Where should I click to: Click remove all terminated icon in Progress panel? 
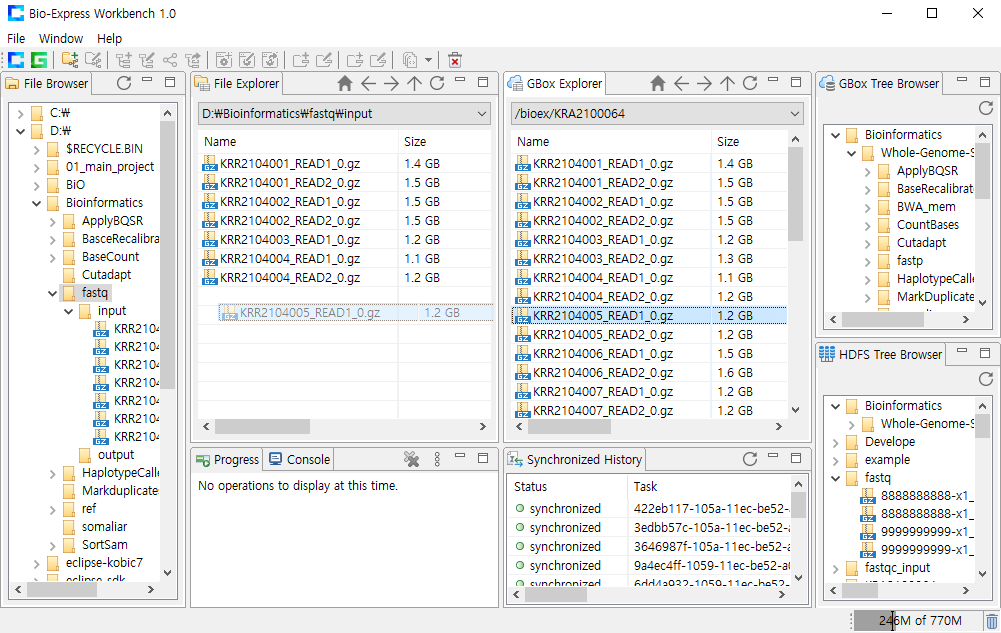(x=412, y=459)
